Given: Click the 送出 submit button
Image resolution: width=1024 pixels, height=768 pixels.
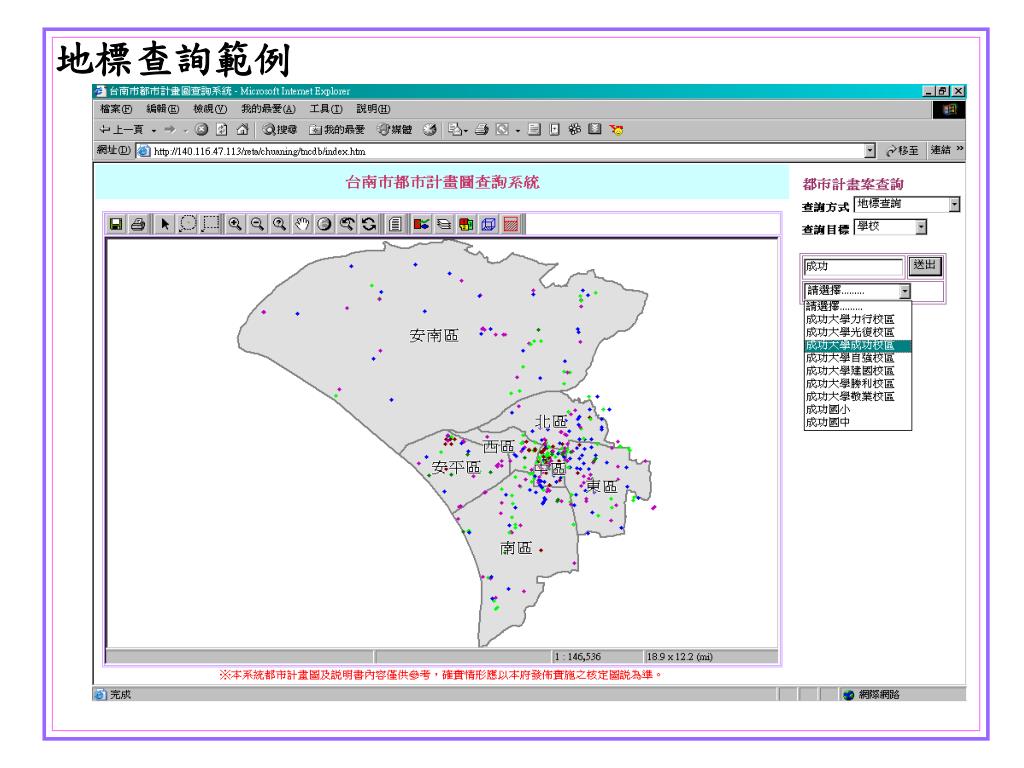Looking at the screenshot, I should [x=925, y=265].
